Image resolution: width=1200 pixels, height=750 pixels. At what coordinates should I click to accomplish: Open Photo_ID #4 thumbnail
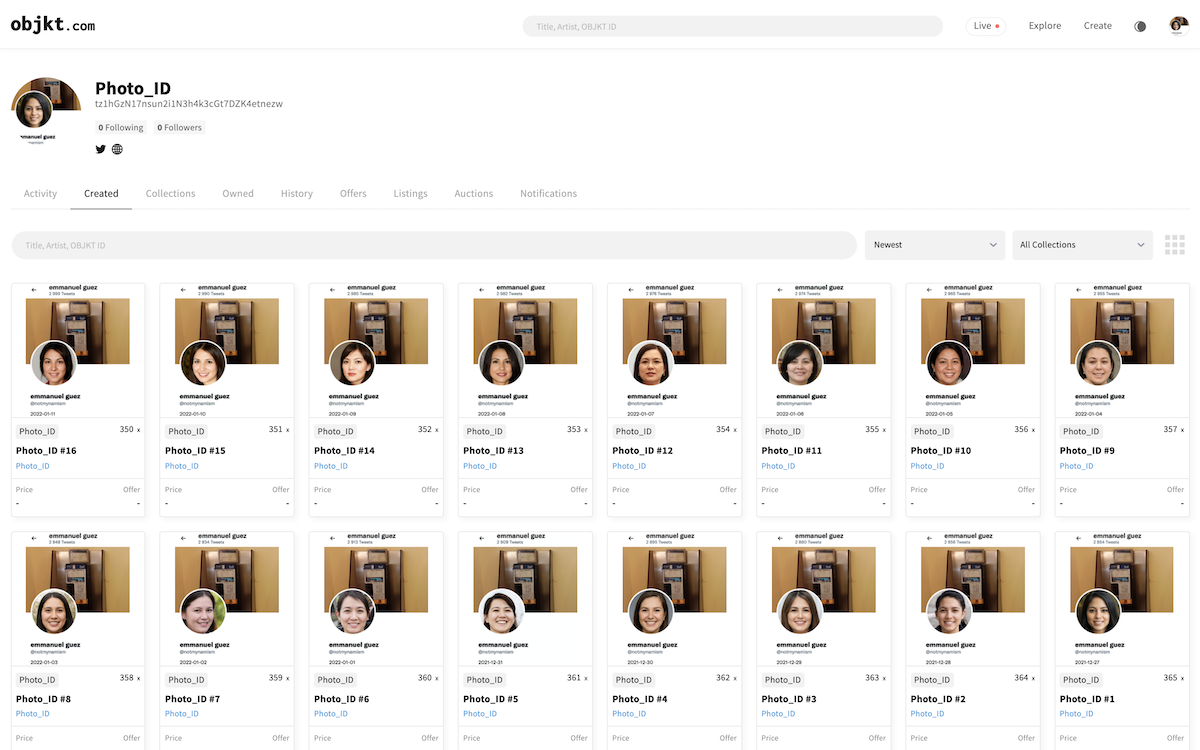point(674,599)
